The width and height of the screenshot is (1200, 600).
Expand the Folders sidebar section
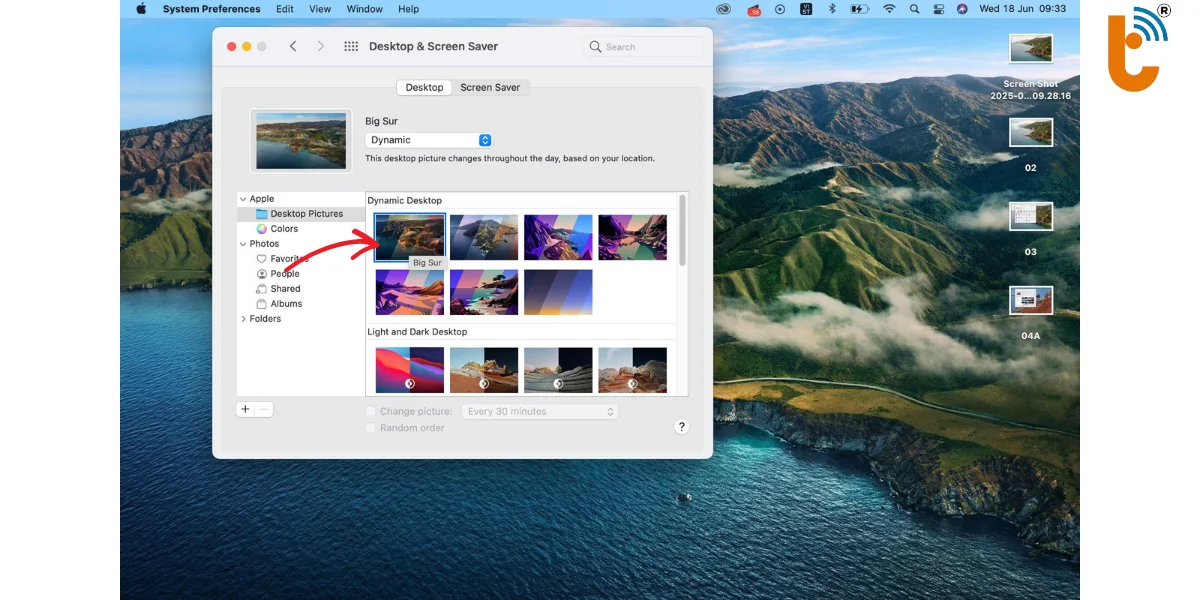click(x=243, y=319)
